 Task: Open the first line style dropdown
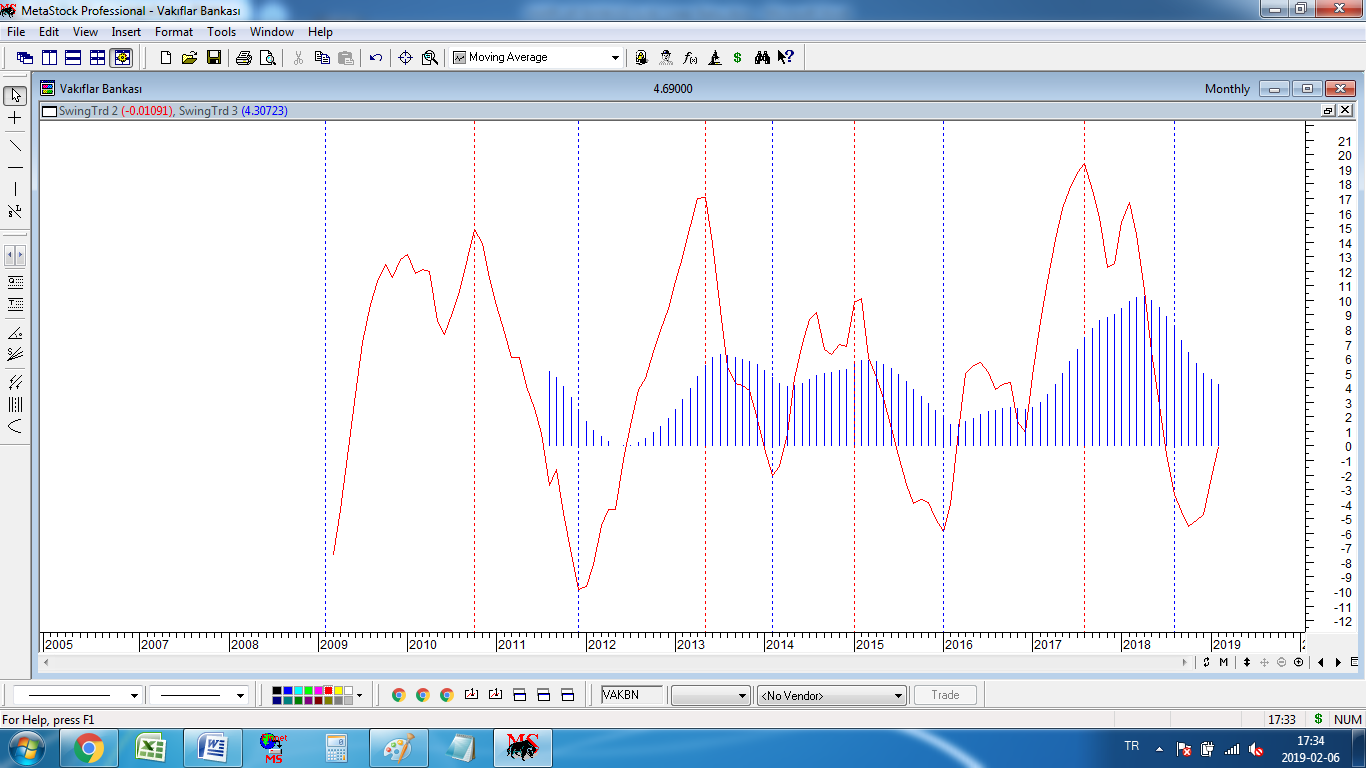tap(134, 695)
